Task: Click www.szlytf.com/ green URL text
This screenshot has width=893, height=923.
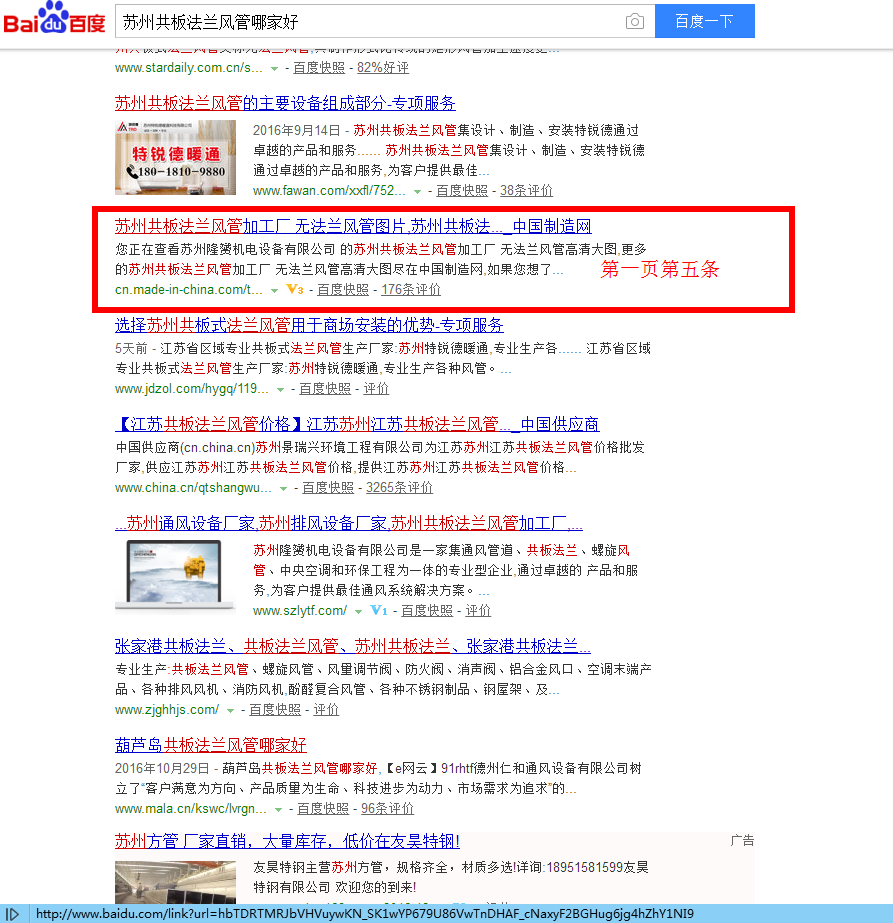Action: click(300, 611)
